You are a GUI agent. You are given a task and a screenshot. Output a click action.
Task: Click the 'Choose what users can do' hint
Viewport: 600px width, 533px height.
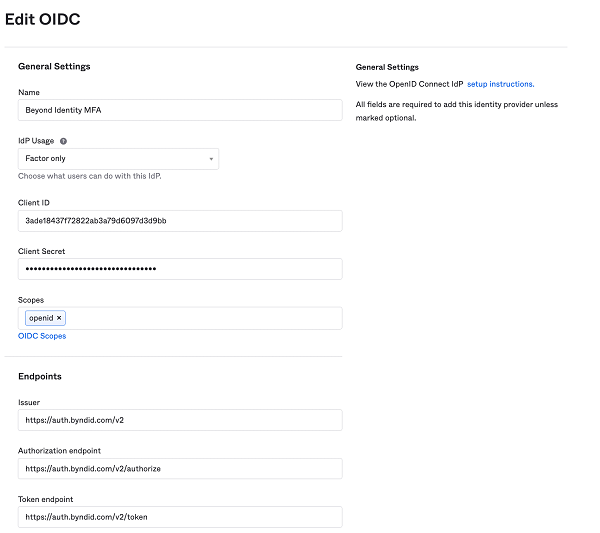click(89, 176)
